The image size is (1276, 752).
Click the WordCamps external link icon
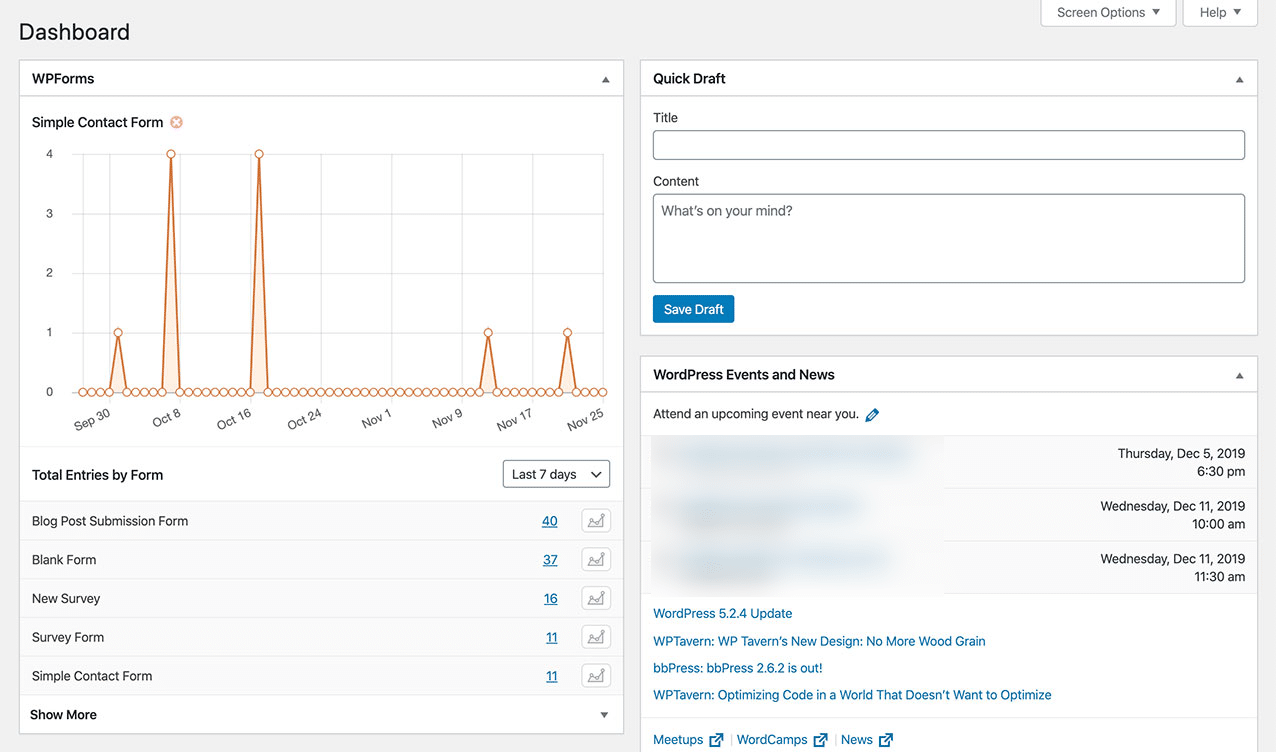tap(821, 739)
